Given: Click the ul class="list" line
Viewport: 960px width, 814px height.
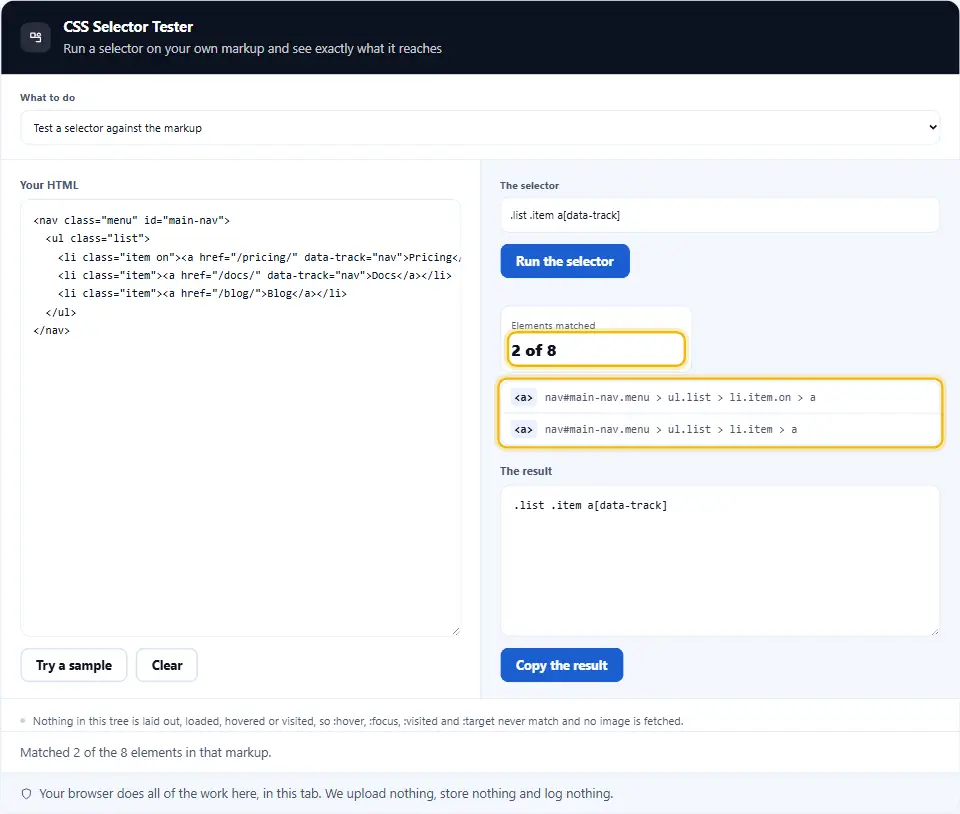Looking at the screenshot, I should coord(97,239).
